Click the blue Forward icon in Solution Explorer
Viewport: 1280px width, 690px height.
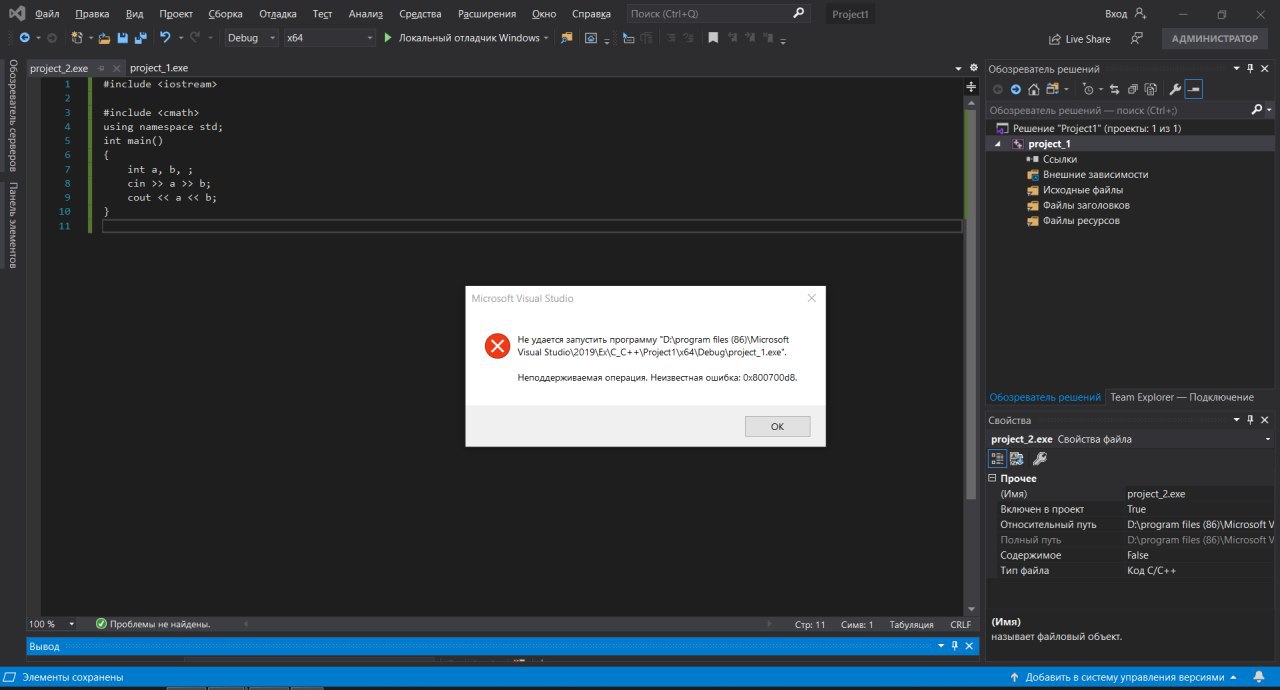click(x=1016, y=89)
